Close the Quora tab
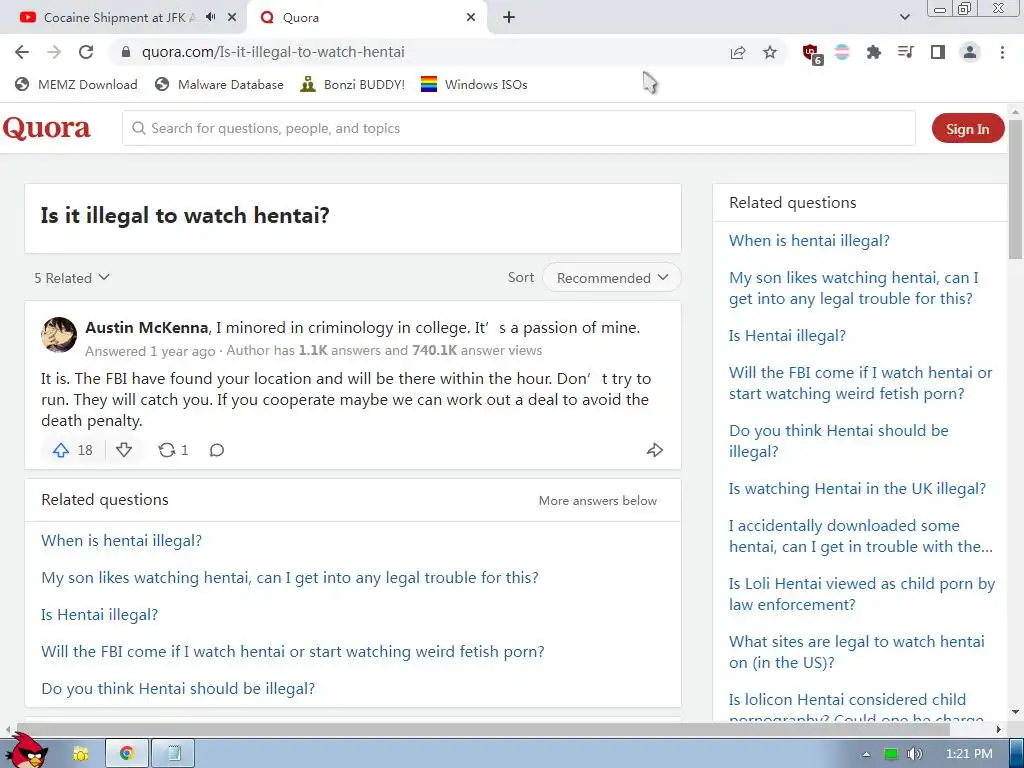 pyautogui.click(x=471, y=18)
